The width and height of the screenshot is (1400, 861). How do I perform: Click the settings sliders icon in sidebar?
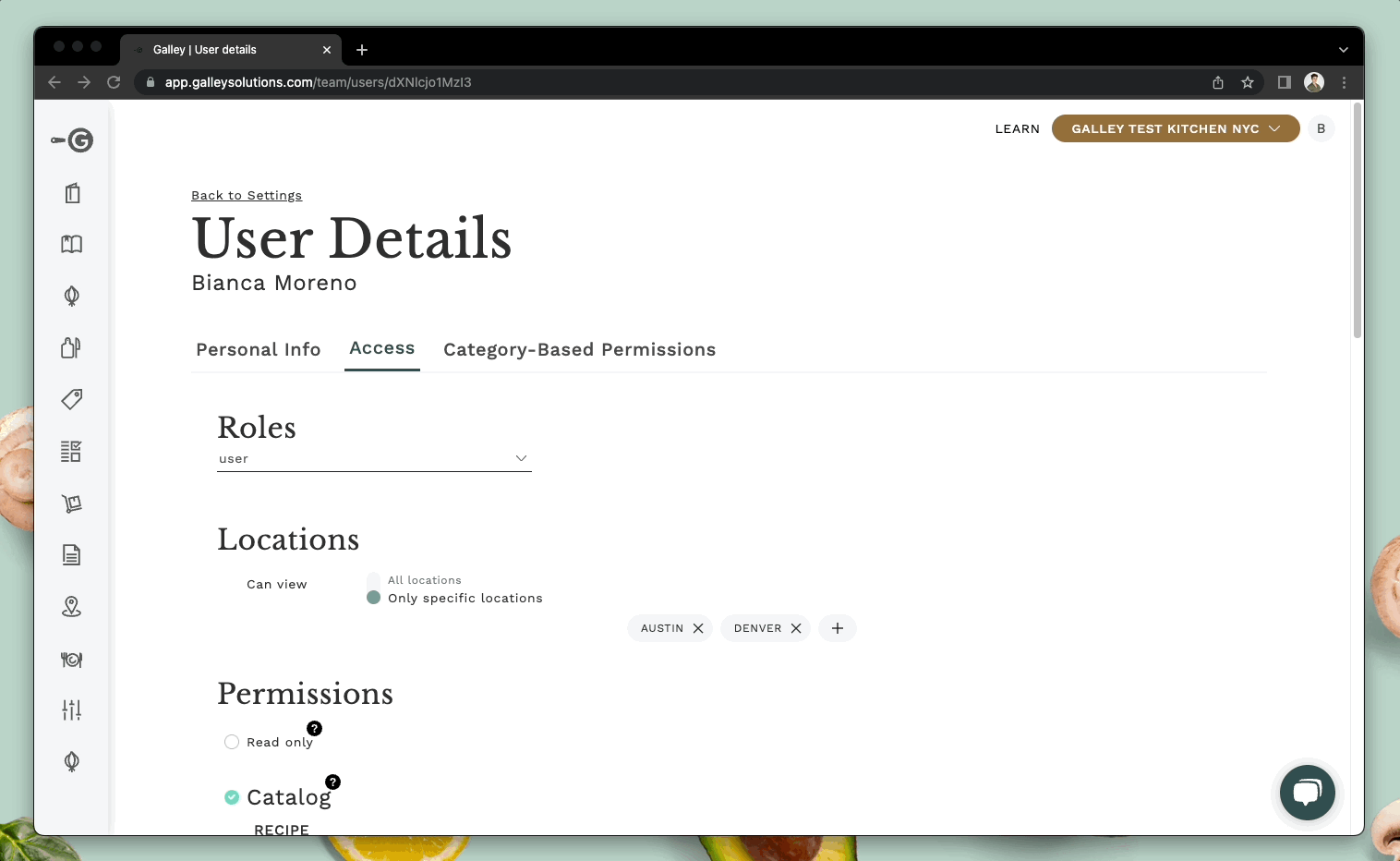[71, 709]
